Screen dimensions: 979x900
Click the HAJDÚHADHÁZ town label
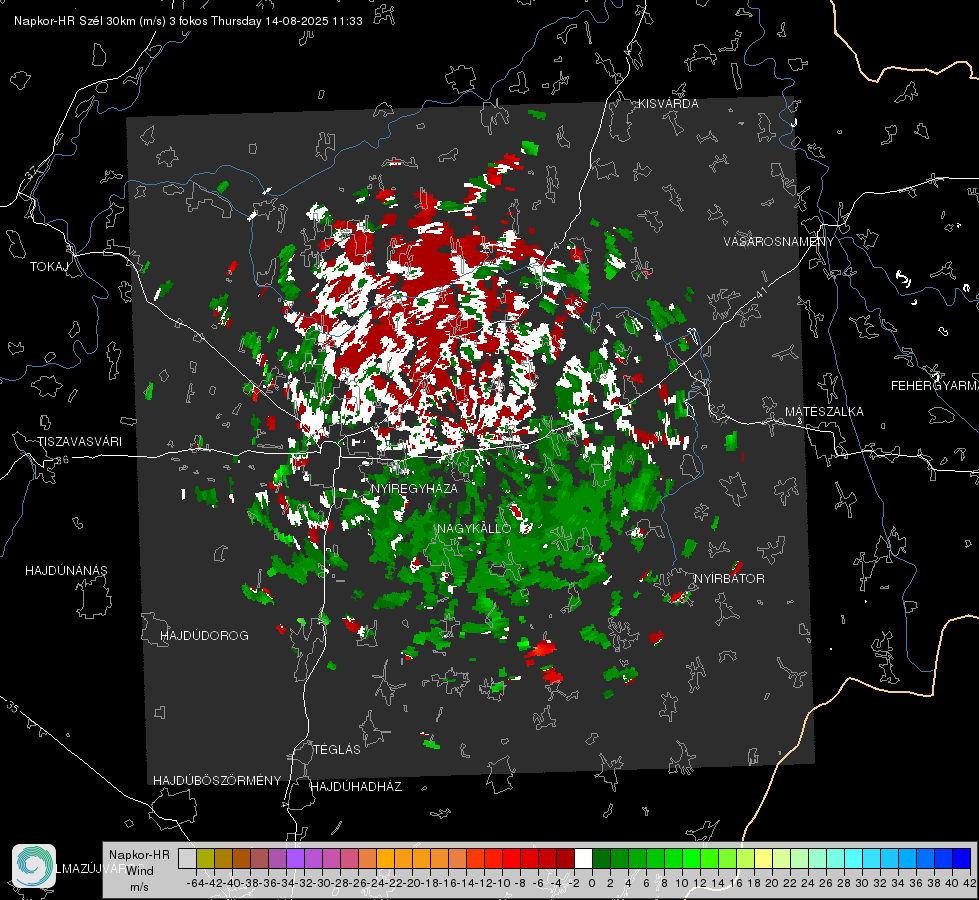356,787
